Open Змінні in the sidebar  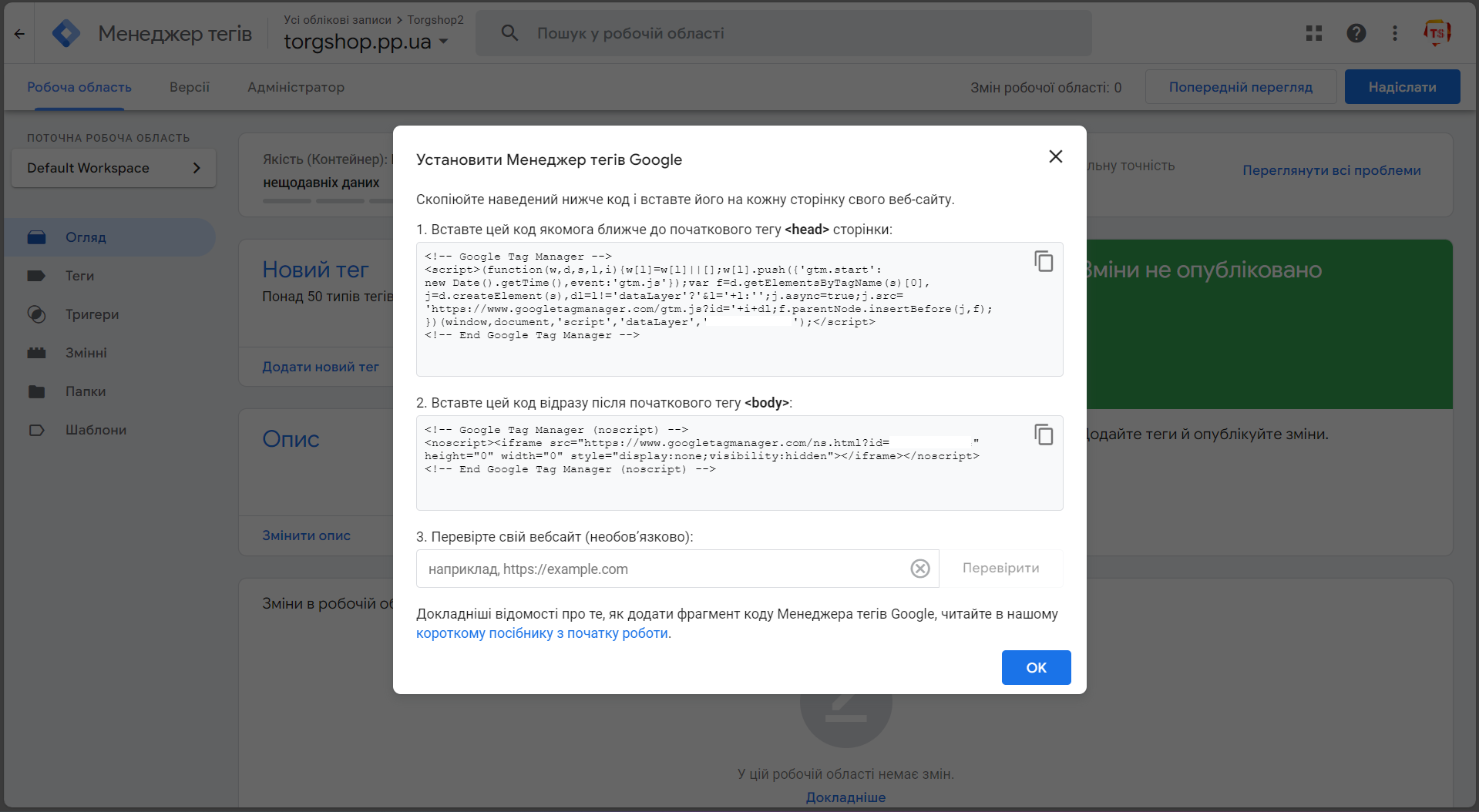[110, 353]
